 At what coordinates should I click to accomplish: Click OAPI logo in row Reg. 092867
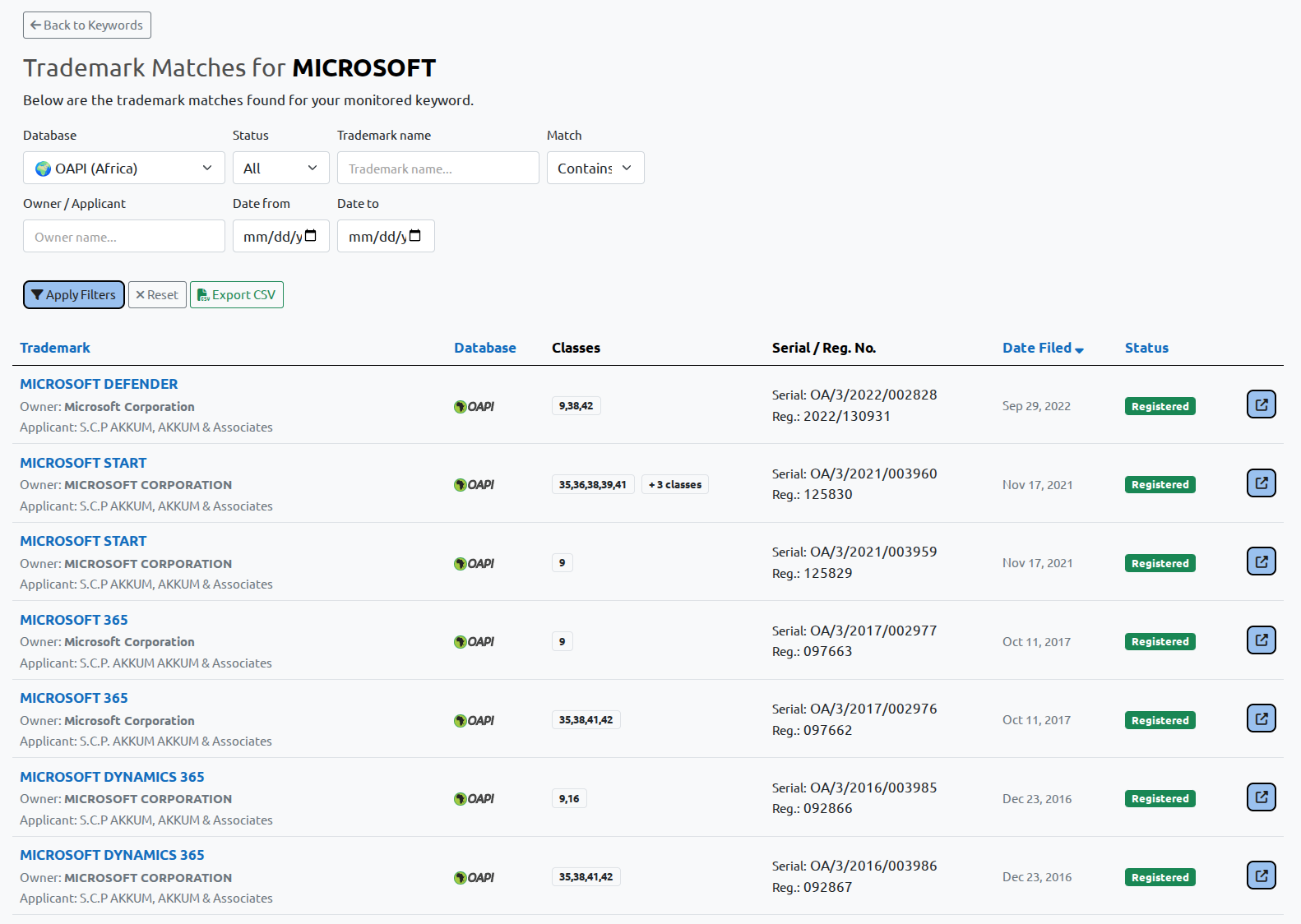(x=474, y=877)
